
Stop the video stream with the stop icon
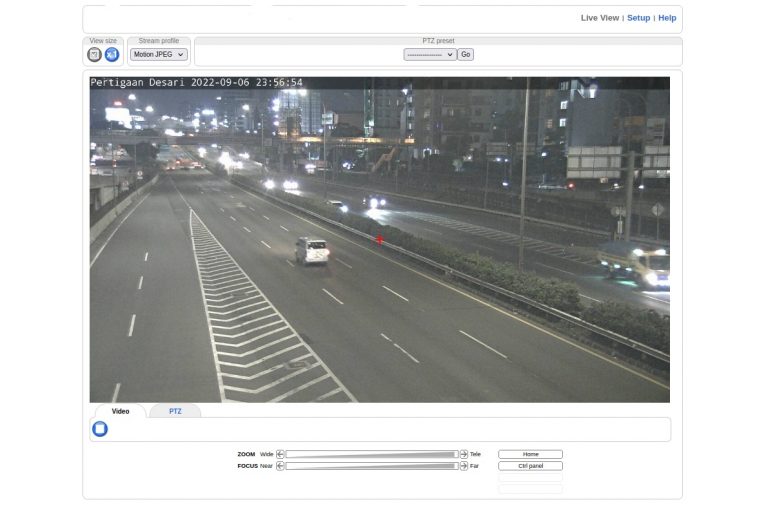click(100, 429)
